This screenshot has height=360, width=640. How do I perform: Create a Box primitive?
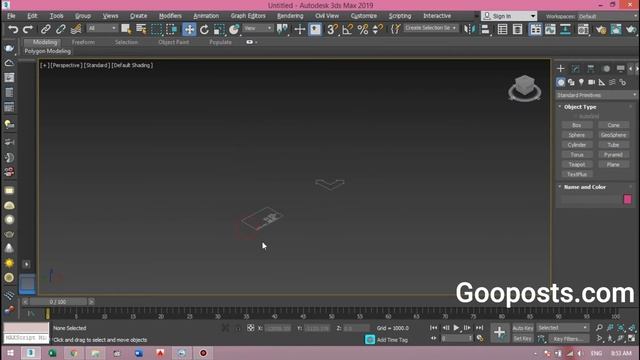tap(577, 125)
